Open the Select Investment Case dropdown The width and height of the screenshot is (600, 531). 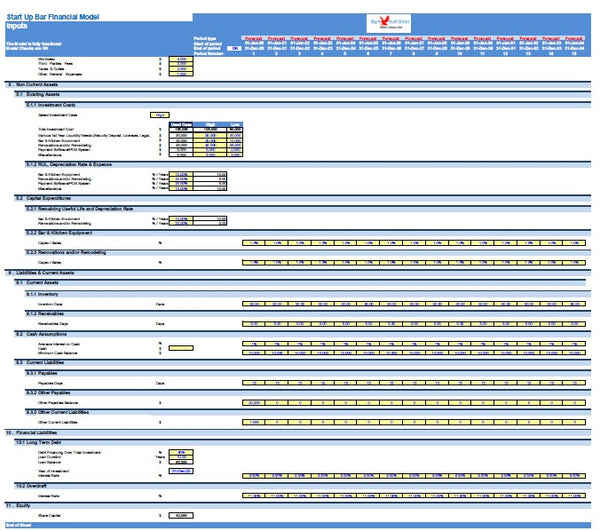tap(159, 115)
